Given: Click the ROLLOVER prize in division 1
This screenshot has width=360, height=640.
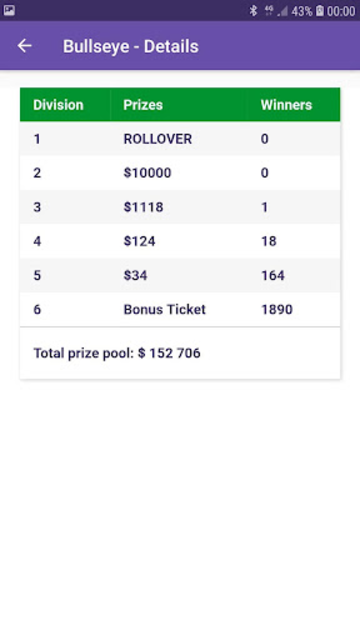Looking at the screenshot, I should coord(158,139).
